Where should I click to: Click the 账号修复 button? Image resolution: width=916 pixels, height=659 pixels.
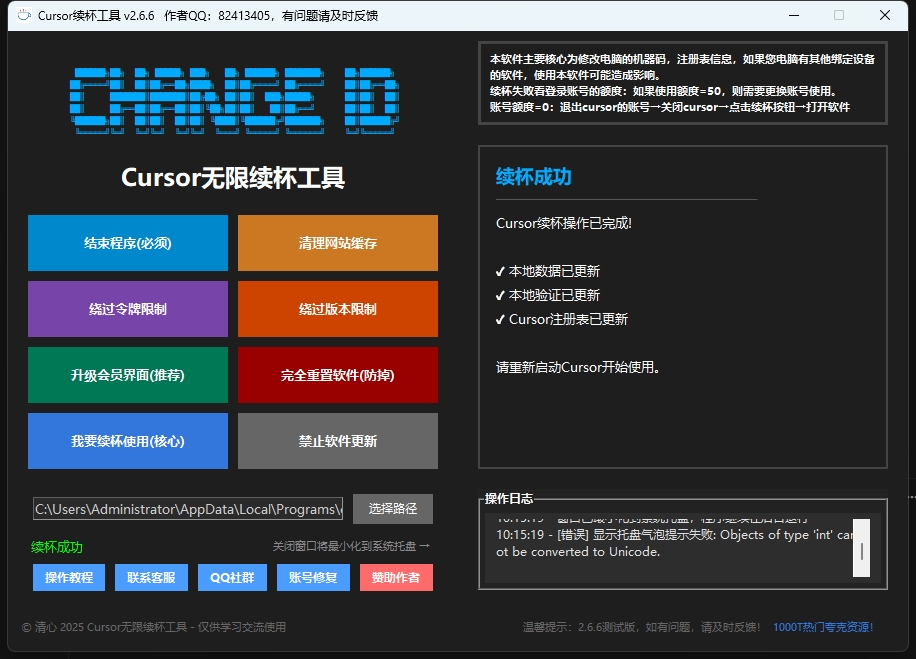pos(312,577)
